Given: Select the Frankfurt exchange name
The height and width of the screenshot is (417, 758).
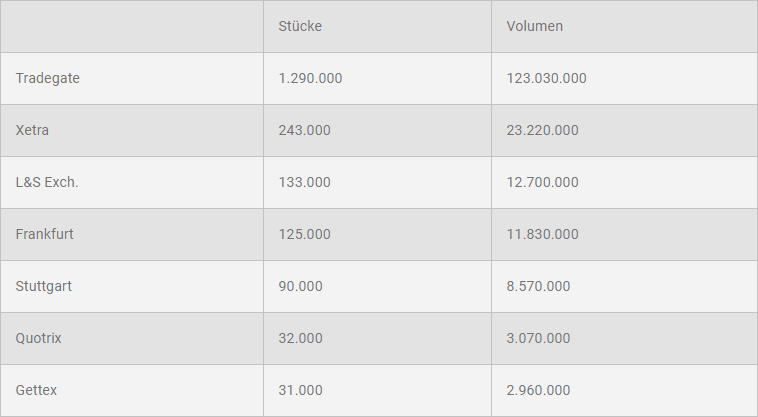Looking at the screenshot, I should tap(45, 234).
